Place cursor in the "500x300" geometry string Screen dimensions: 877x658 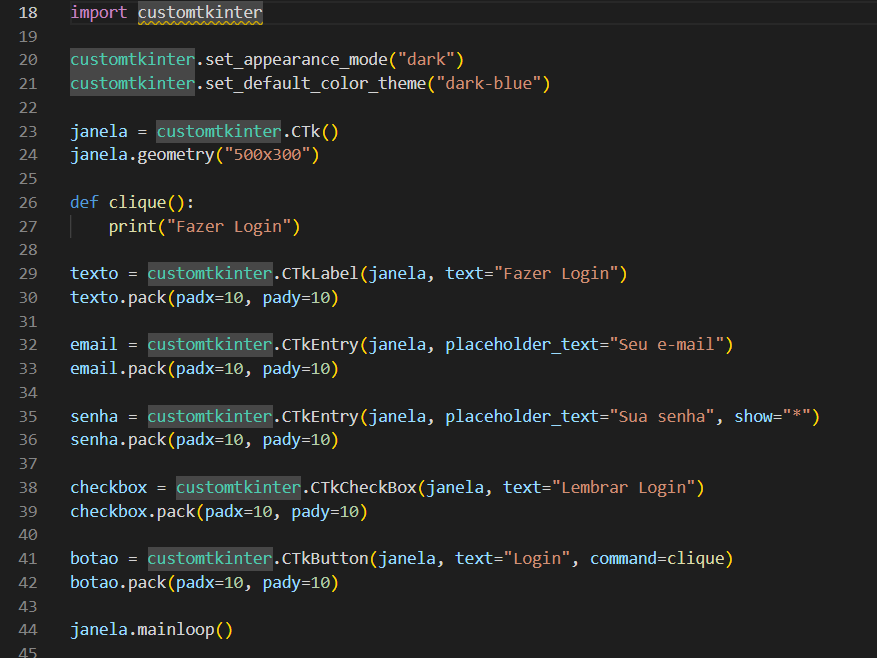[x=272, y=155]
